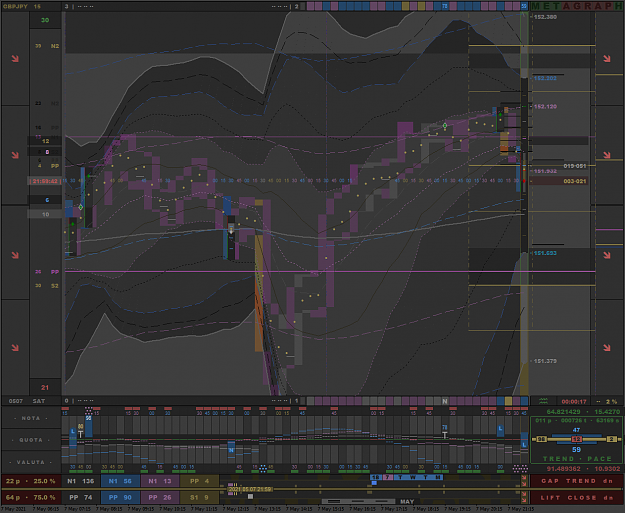625x513 pixels.
Task: Click the 151.932 price label
Action: click(x=545, y=171)
